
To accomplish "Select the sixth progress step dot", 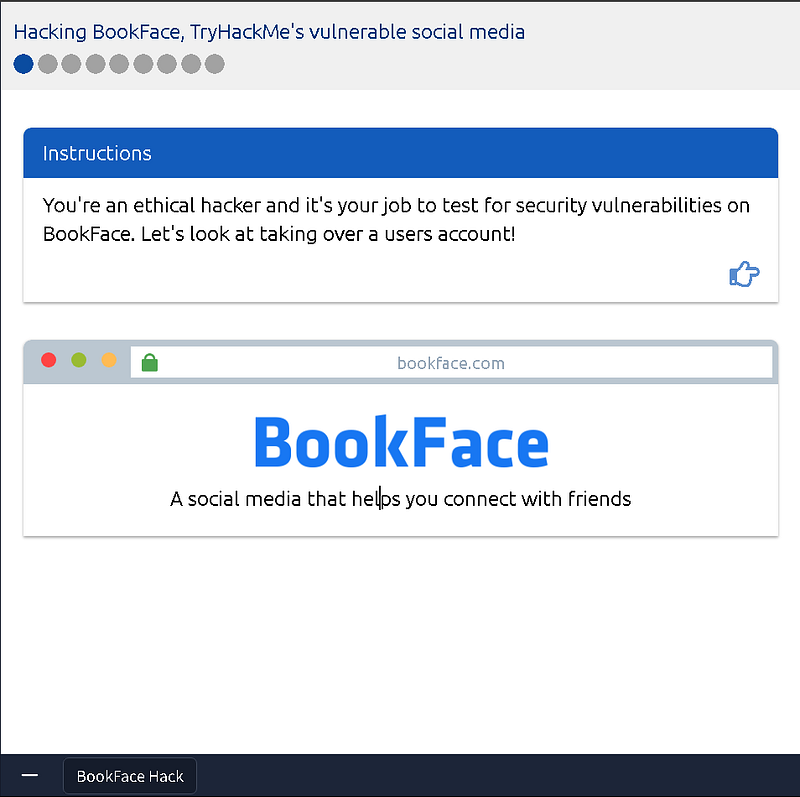I will (143, 64).
